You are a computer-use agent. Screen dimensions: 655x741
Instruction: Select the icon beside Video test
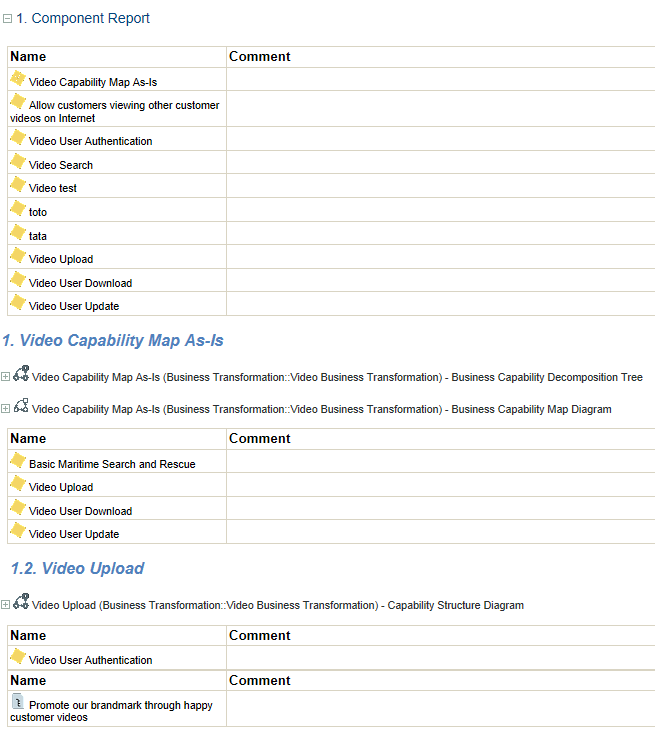pyautogui.click(x=18, y=185)
